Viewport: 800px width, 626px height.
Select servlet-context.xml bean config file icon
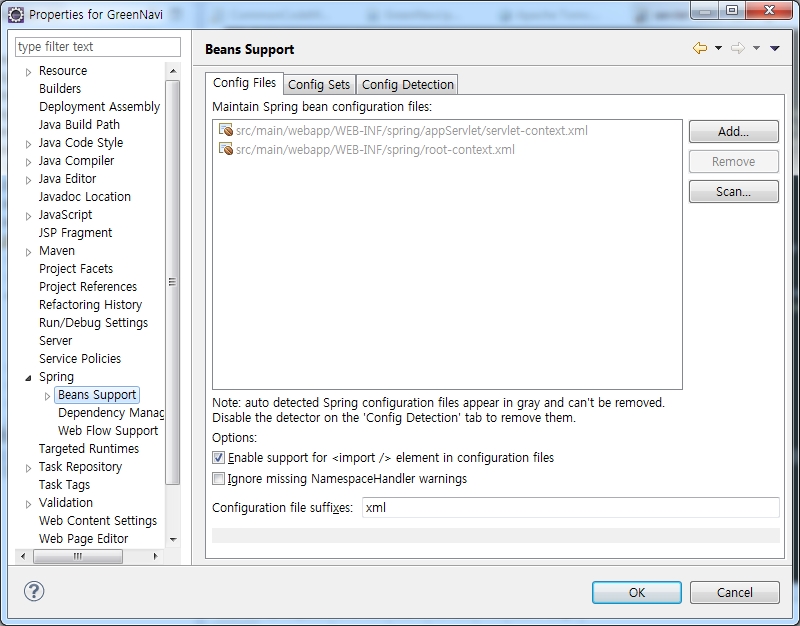click(226, 131)
